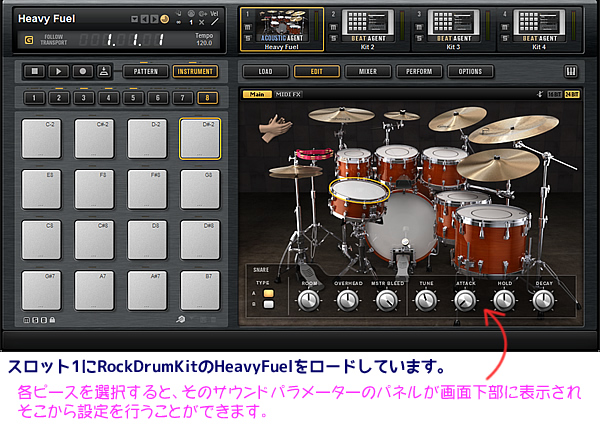Click the guitar-like icon beside 16 BIT
600x429 pixels.
(x=540, y=94)
